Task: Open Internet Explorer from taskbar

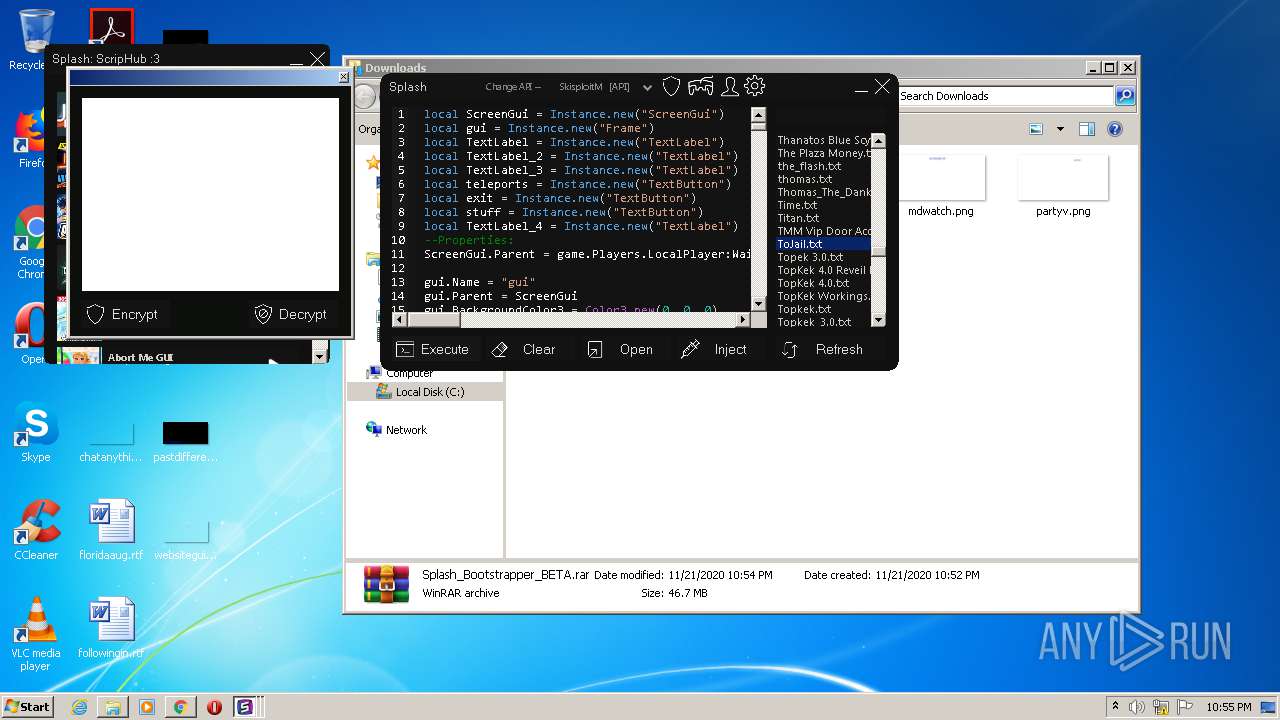Action: 79,707
